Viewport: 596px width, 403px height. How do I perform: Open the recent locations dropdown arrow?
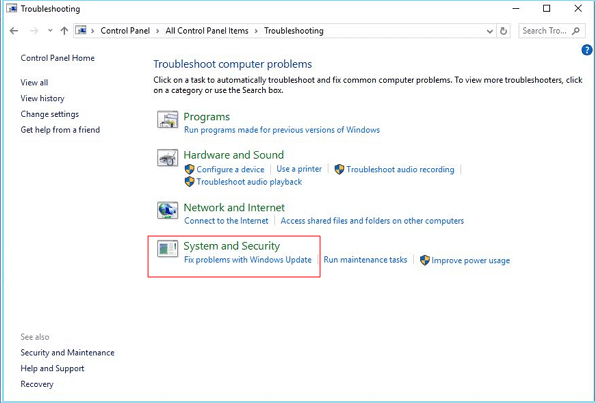(50, 31)
